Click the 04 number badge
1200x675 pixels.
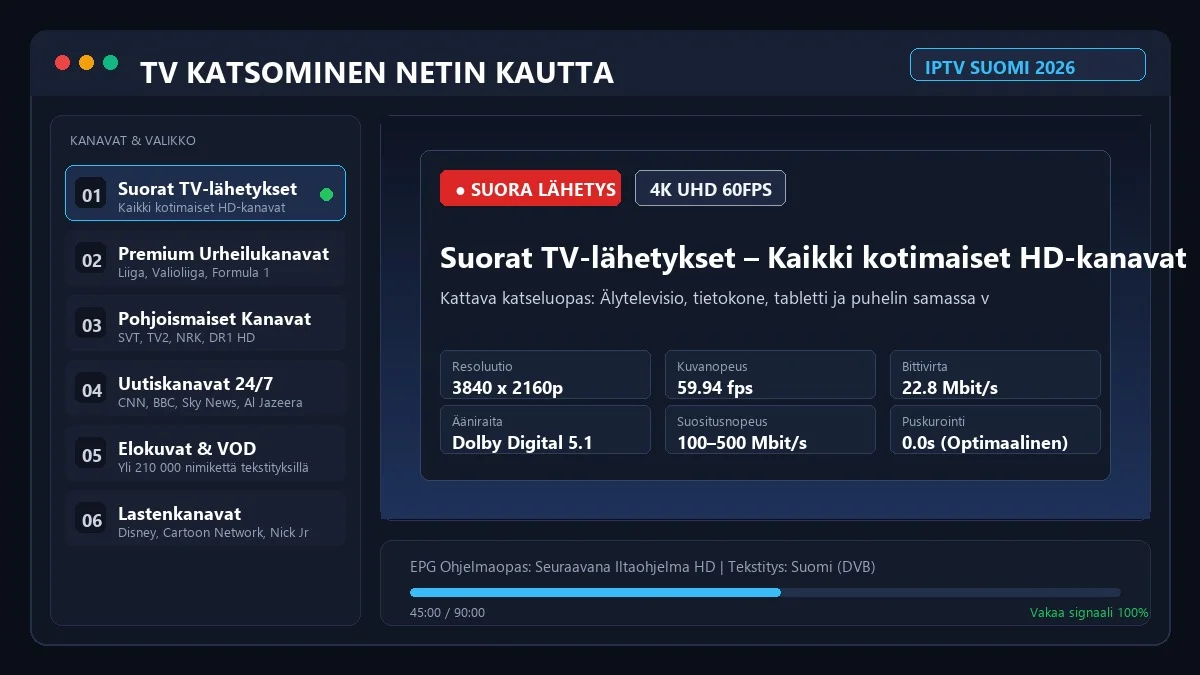92,390
